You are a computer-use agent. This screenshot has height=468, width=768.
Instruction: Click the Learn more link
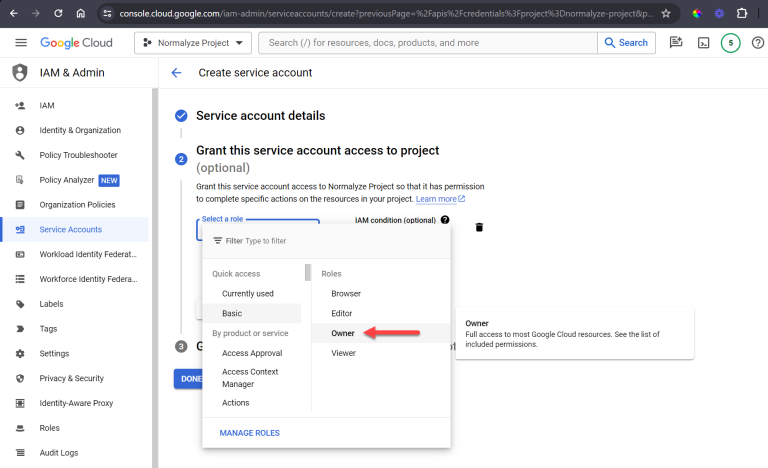(440, 199)
